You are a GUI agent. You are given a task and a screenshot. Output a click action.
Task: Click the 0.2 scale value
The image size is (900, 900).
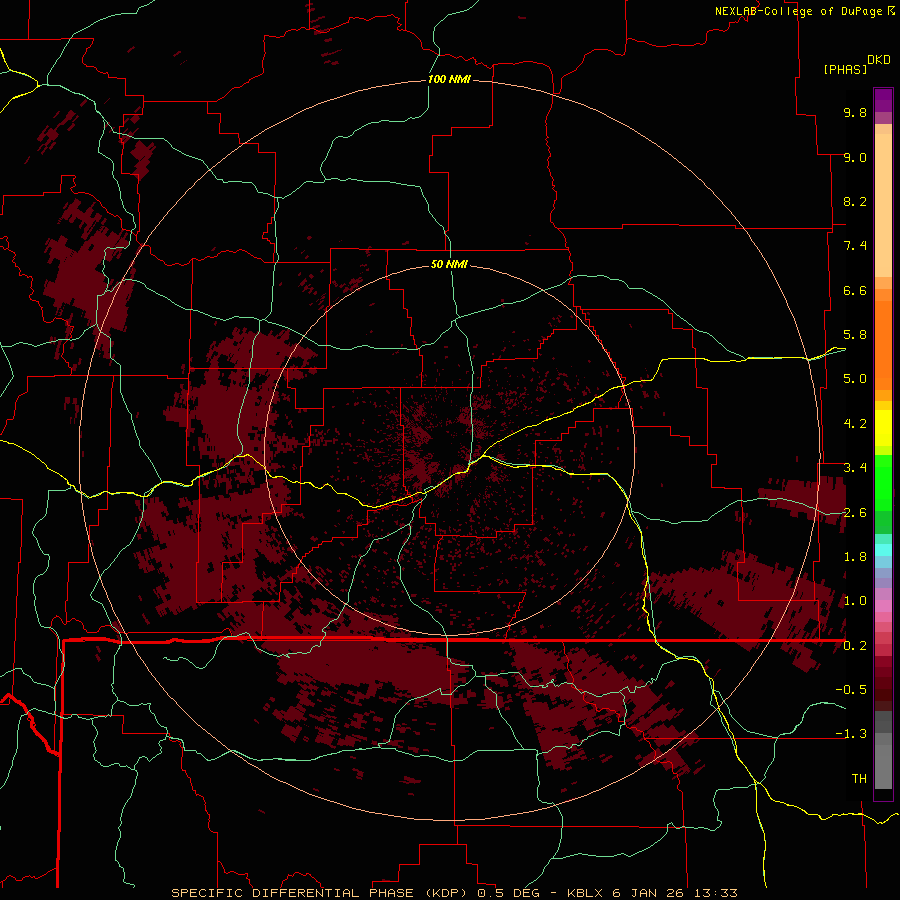(855, 646)
